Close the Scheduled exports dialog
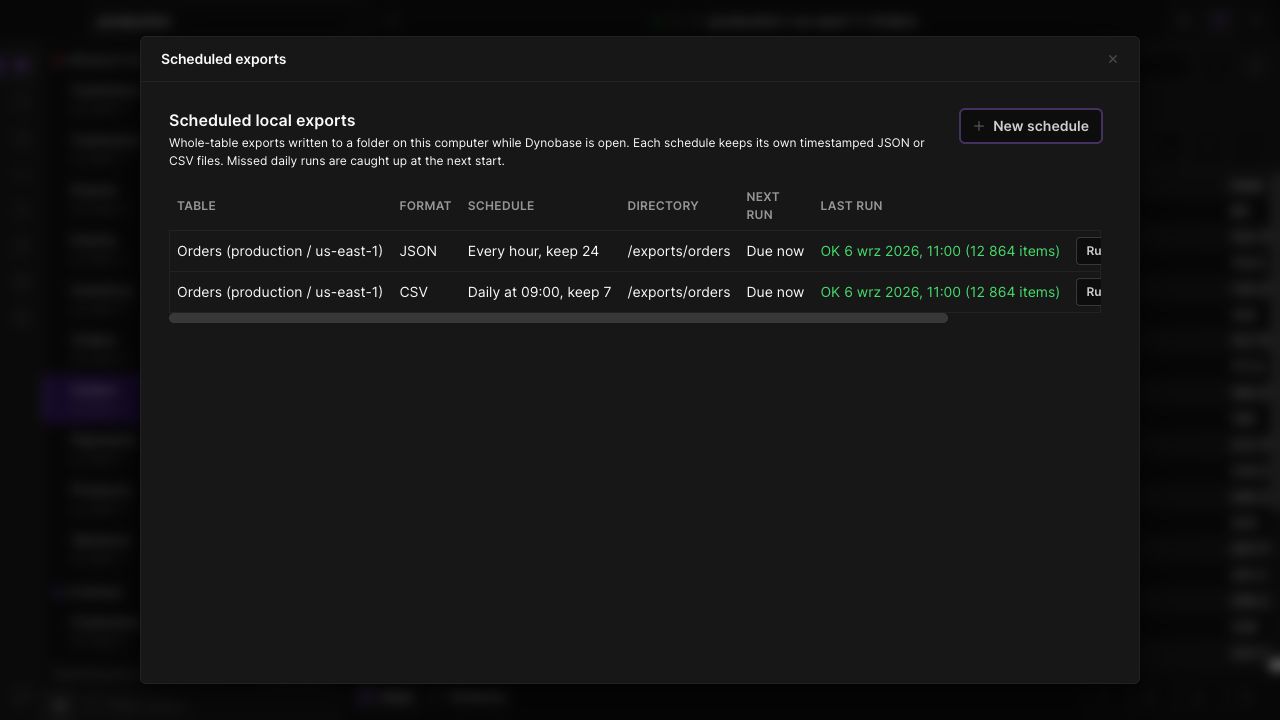The height and width of the screenshot is (720, 1280). click(x=1112, y=59)
